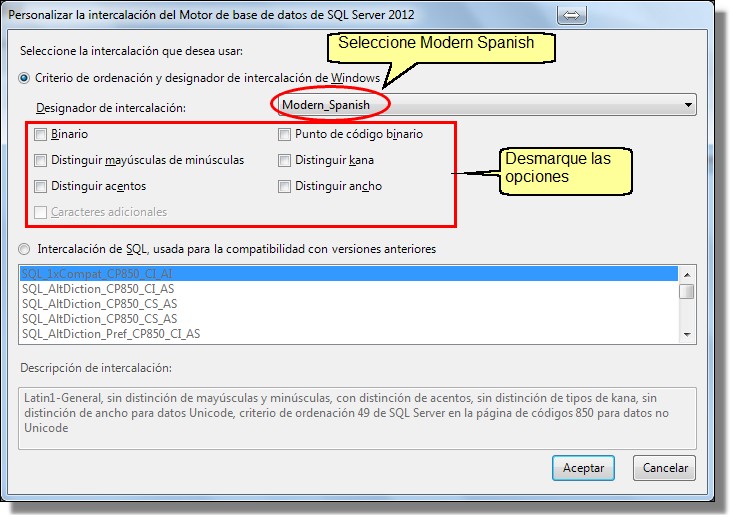Select SQL_AltDiction_Pref_CP850_CI_AS list entry

point(349,333)
